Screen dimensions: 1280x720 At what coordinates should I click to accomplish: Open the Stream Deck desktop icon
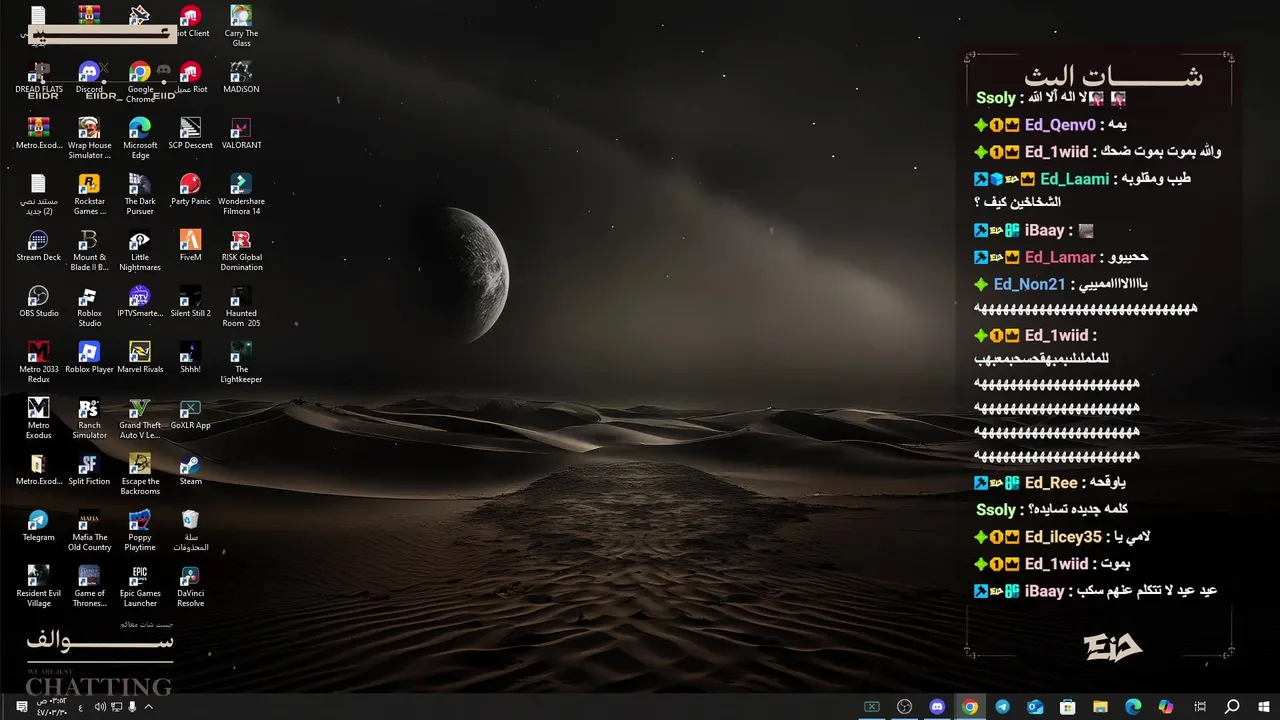(x=38, y=245)
